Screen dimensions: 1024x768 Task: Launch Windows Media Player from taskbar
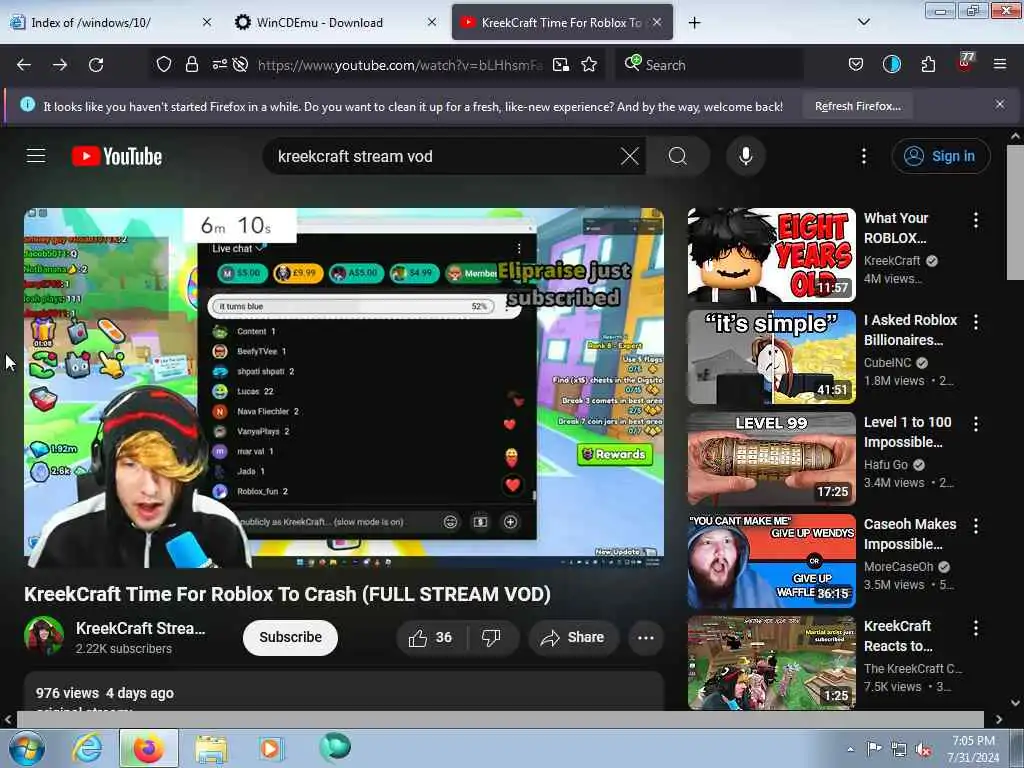pyautogui.click(x=270, y=748)
